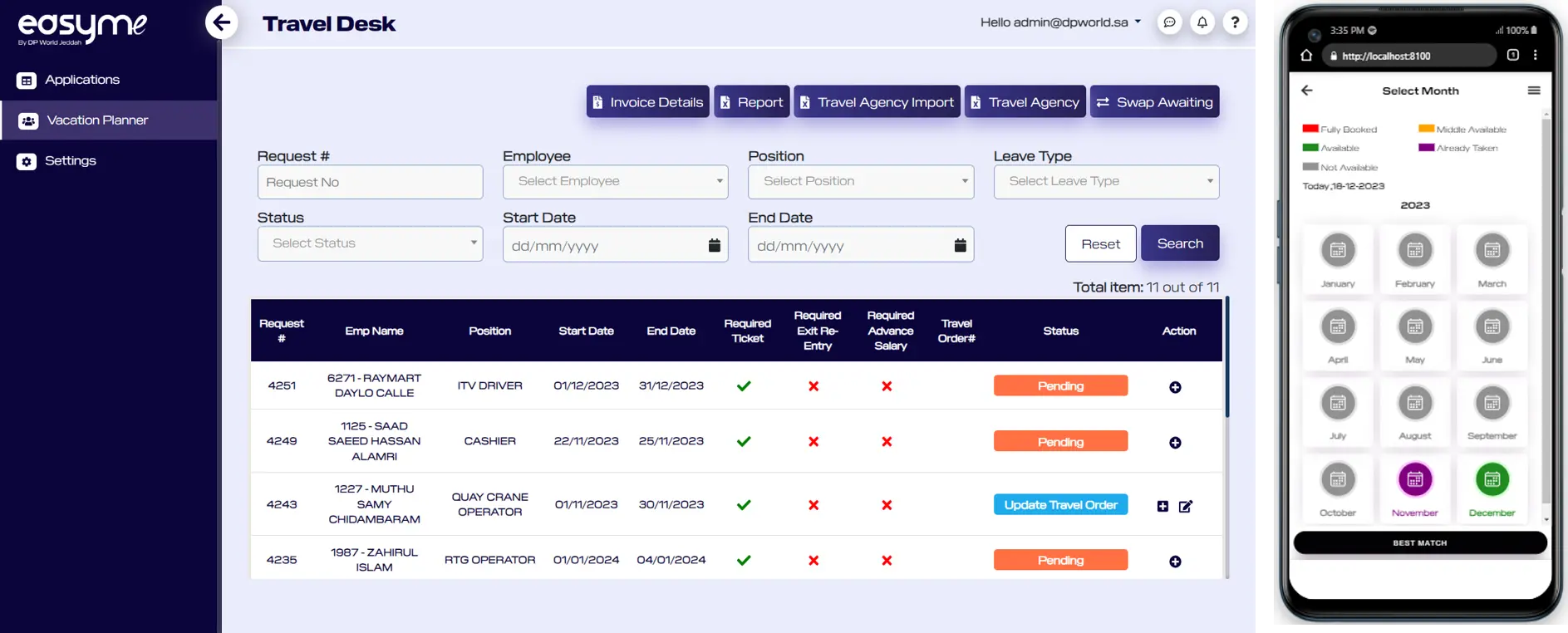The width and height of the screenshot is (1568, 633).
Task: Open Vacation Planner in the sidebar
Action: coord(97,120)
